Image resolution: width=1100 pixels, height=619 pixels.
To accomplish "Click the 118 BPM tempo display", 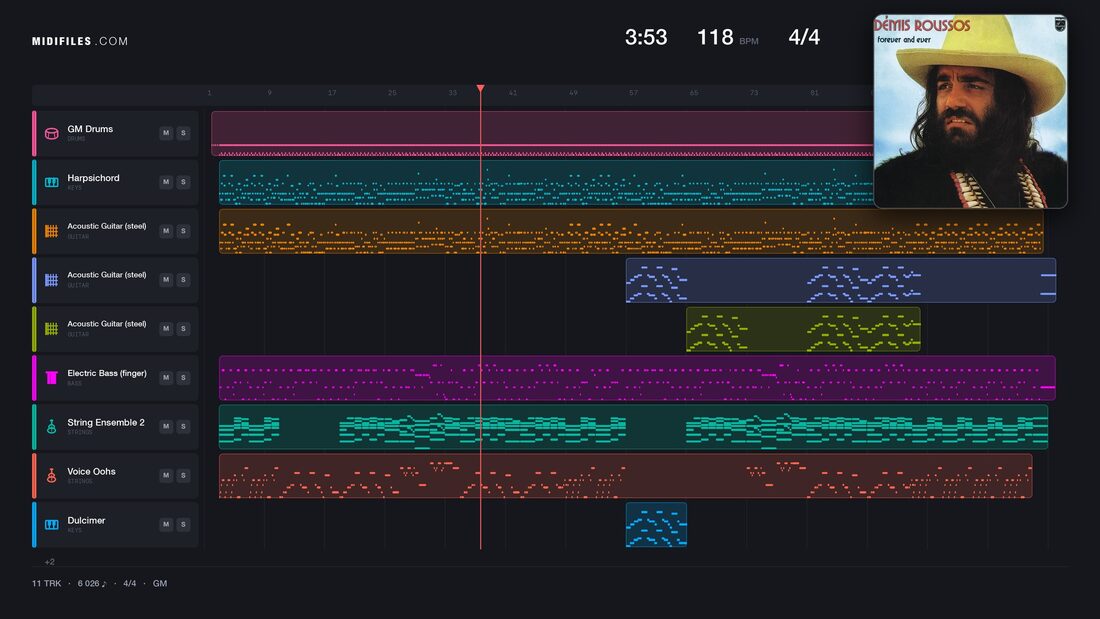I will [727, 37].
